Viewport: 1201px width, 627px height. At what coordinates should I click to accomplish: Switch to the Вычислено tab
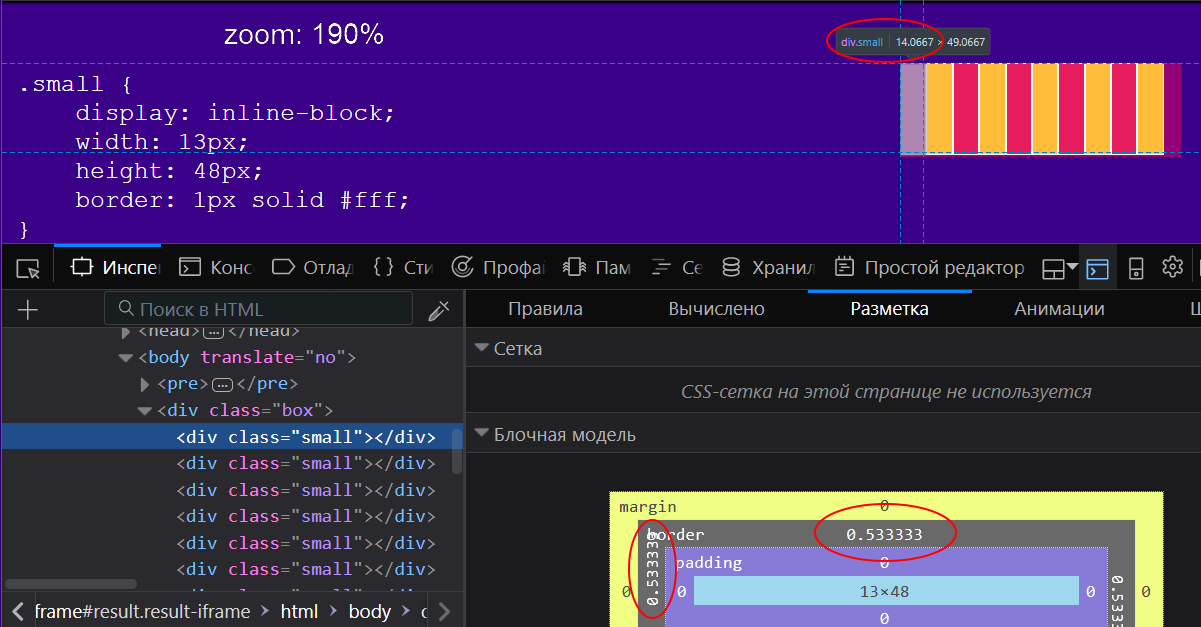pos(716,309)
